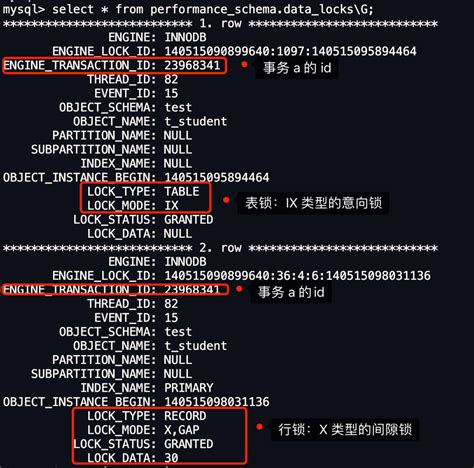Click red dot beside second transaction id

coord(239,289)
